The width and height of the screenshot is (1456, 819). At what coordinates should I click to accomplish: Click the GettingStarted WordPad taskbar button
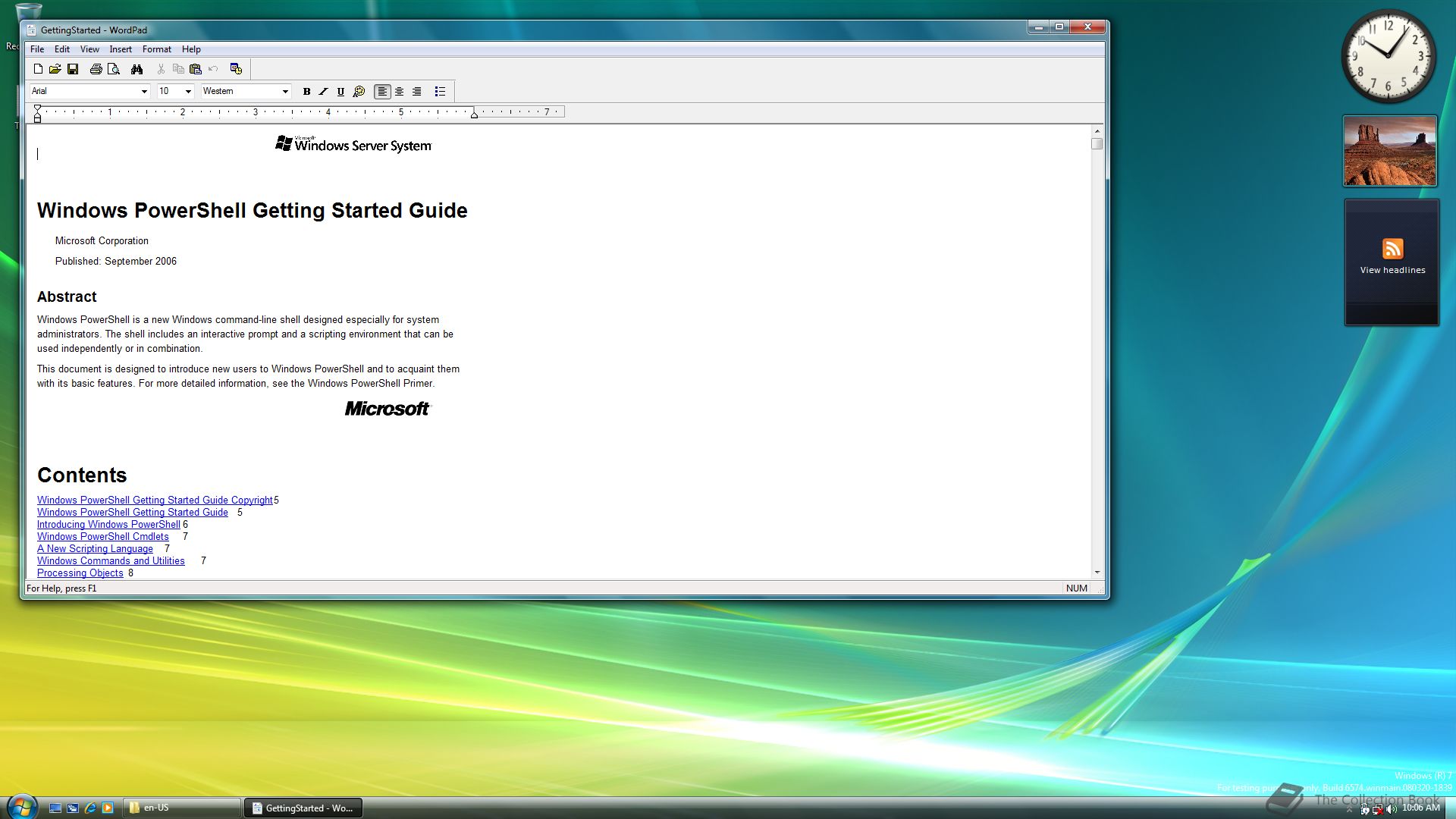[x=303, y=808]
